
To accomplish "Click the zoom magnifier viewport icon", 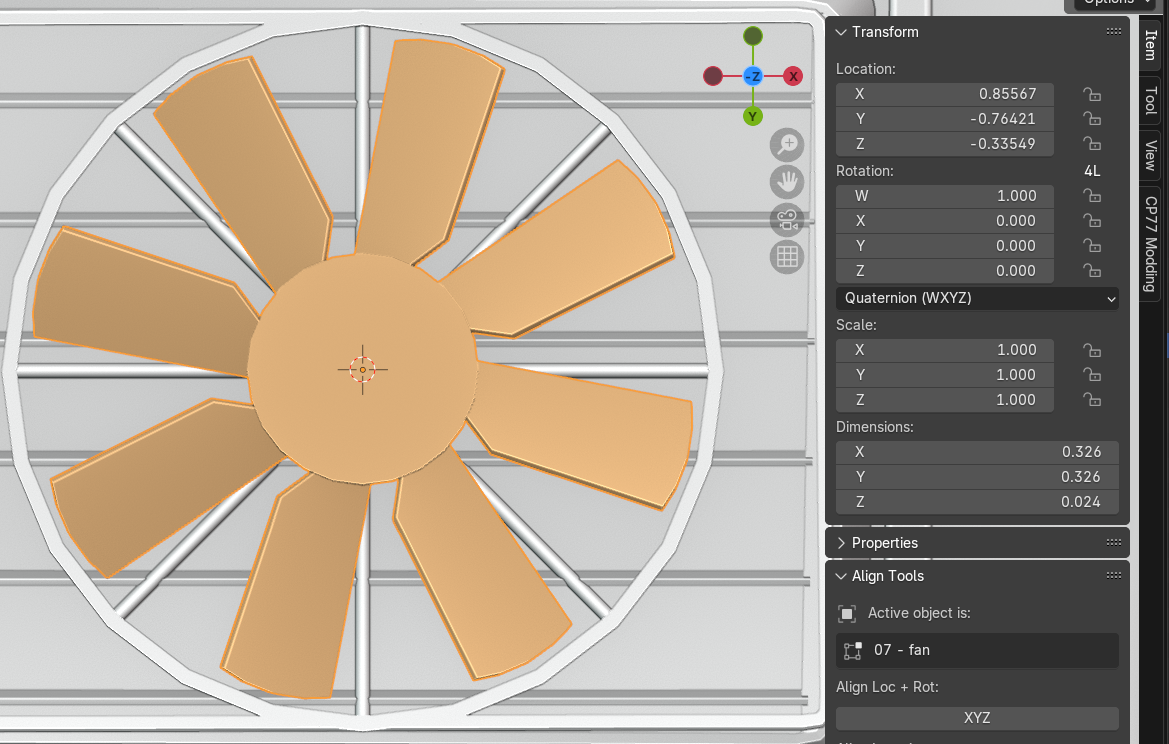I will tap(787, 145).
